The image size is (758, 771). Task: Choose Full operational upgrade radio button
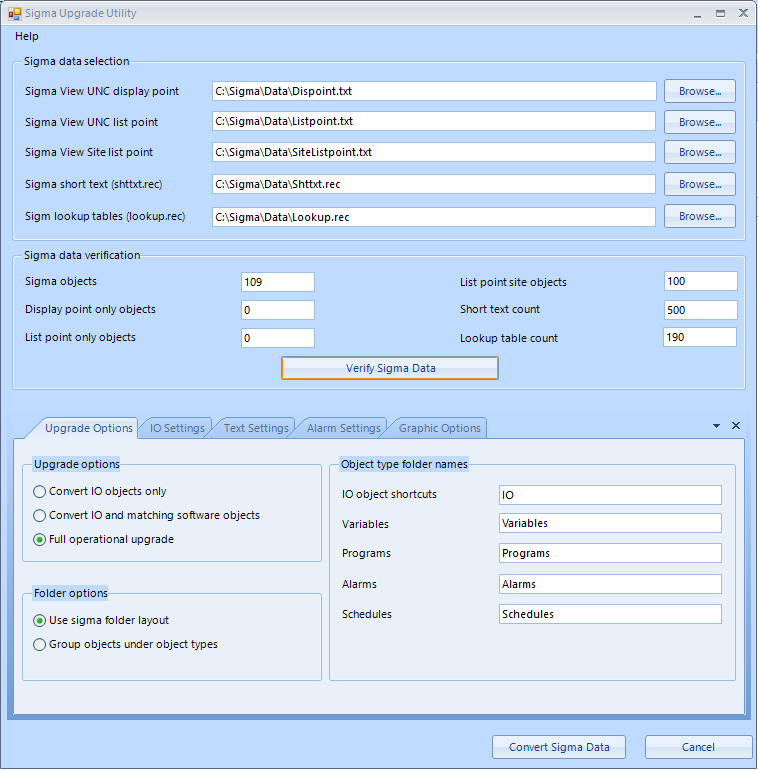(x=40, y=540)
